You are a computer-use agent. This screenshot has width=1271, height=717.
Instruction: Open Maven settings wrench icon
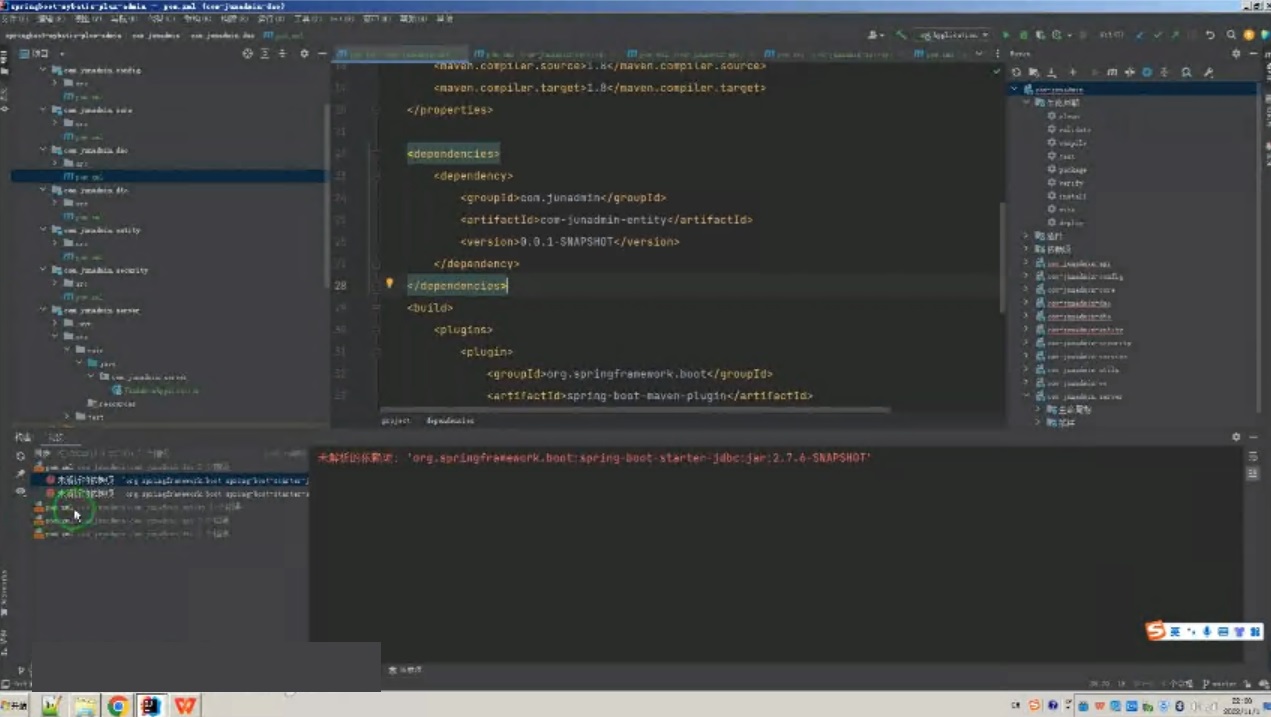pyautogui.click(x=1208, y=72)
